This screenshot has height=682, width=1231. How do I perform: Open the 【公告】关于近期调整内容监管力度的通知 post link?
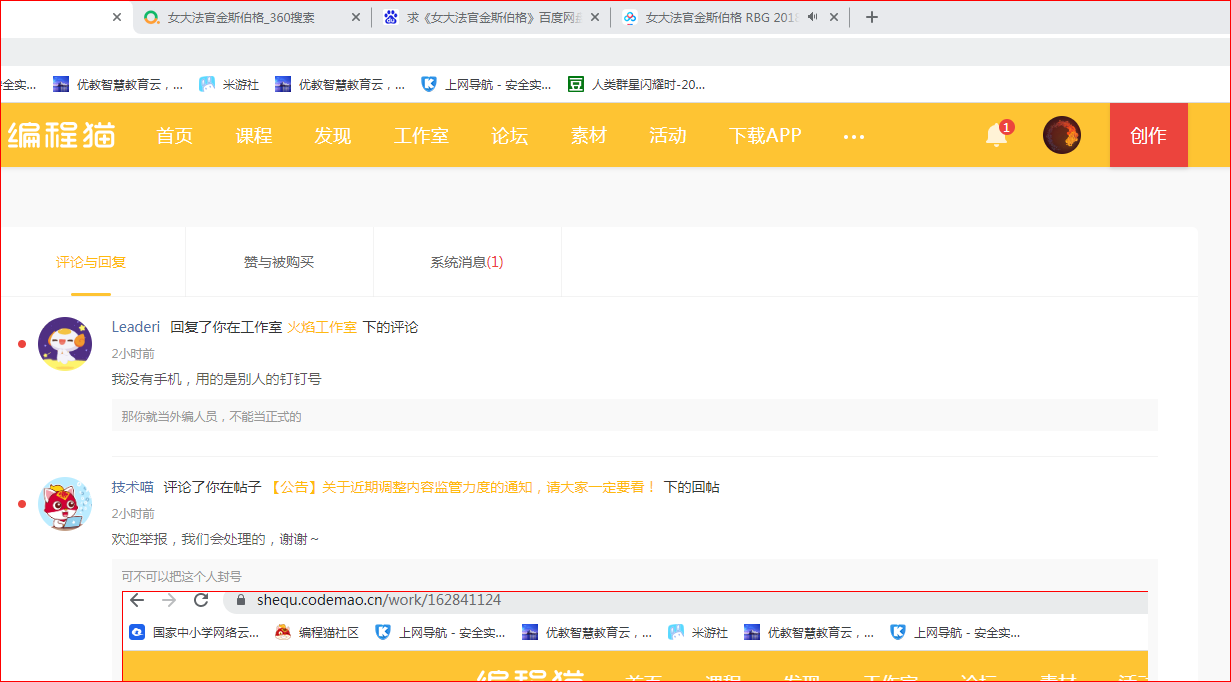click(x=462, y=487)
